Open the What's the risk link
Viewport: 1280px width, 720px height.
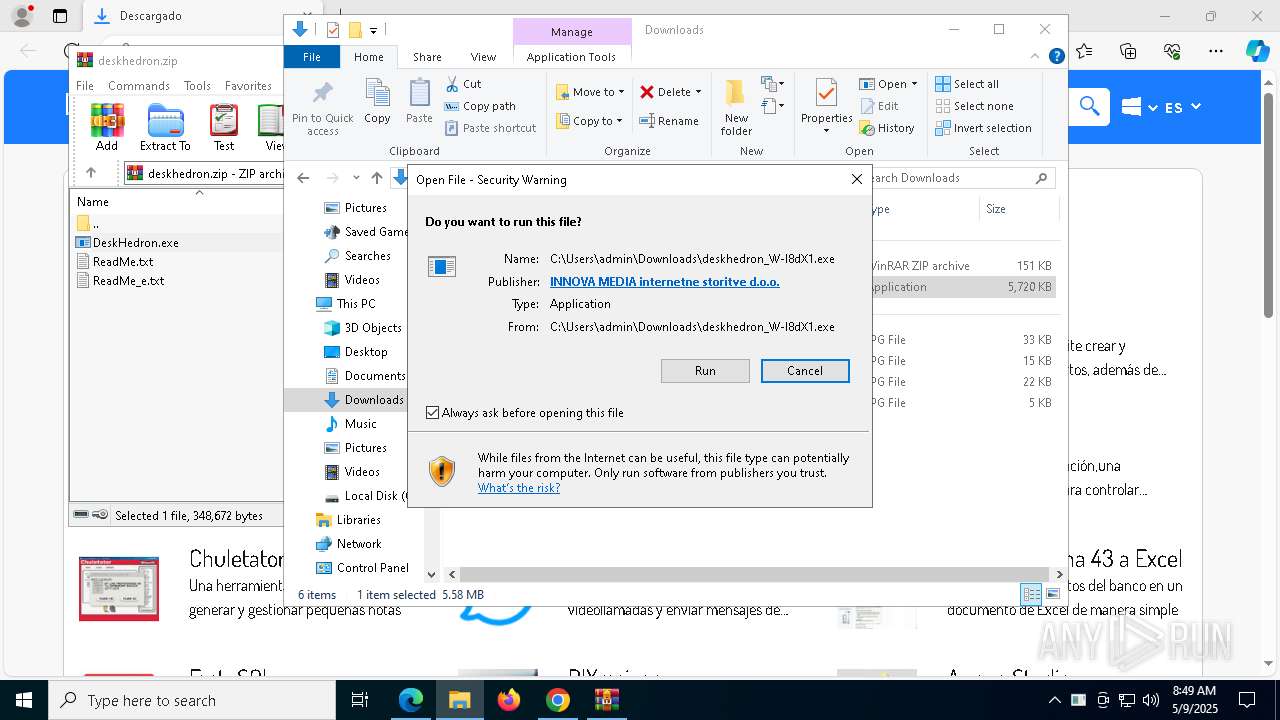pyautogui.click(x=518, y=488)
